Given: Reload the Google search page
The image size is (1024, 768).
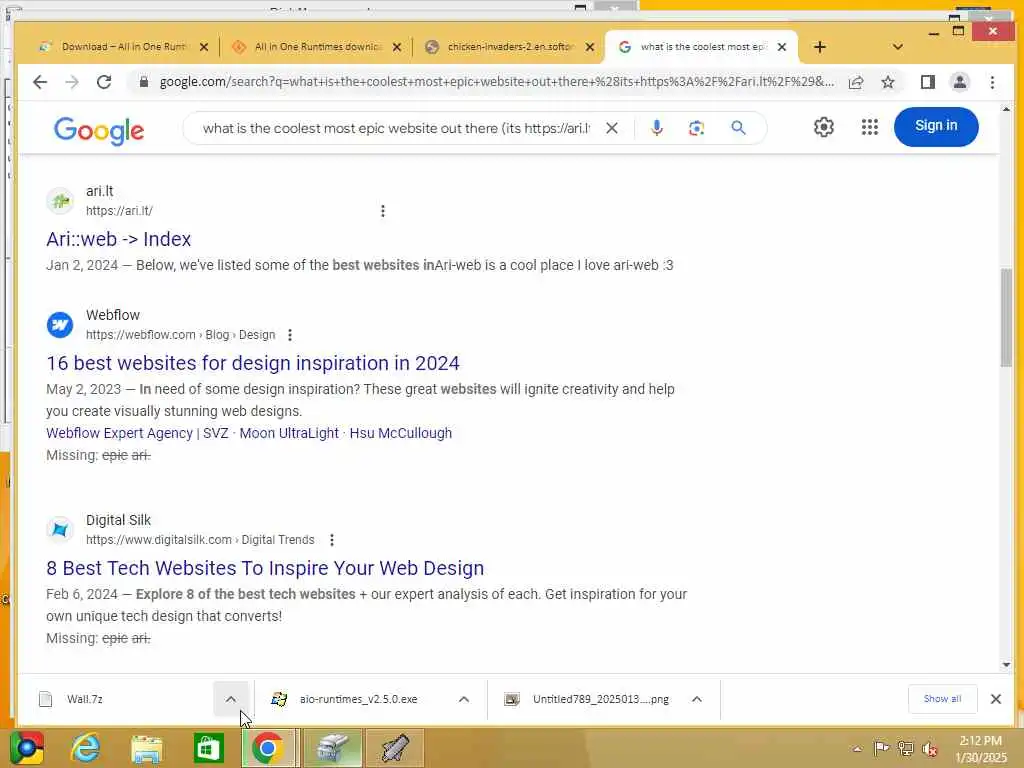Looking at the screenshot, I should (104, 82).
